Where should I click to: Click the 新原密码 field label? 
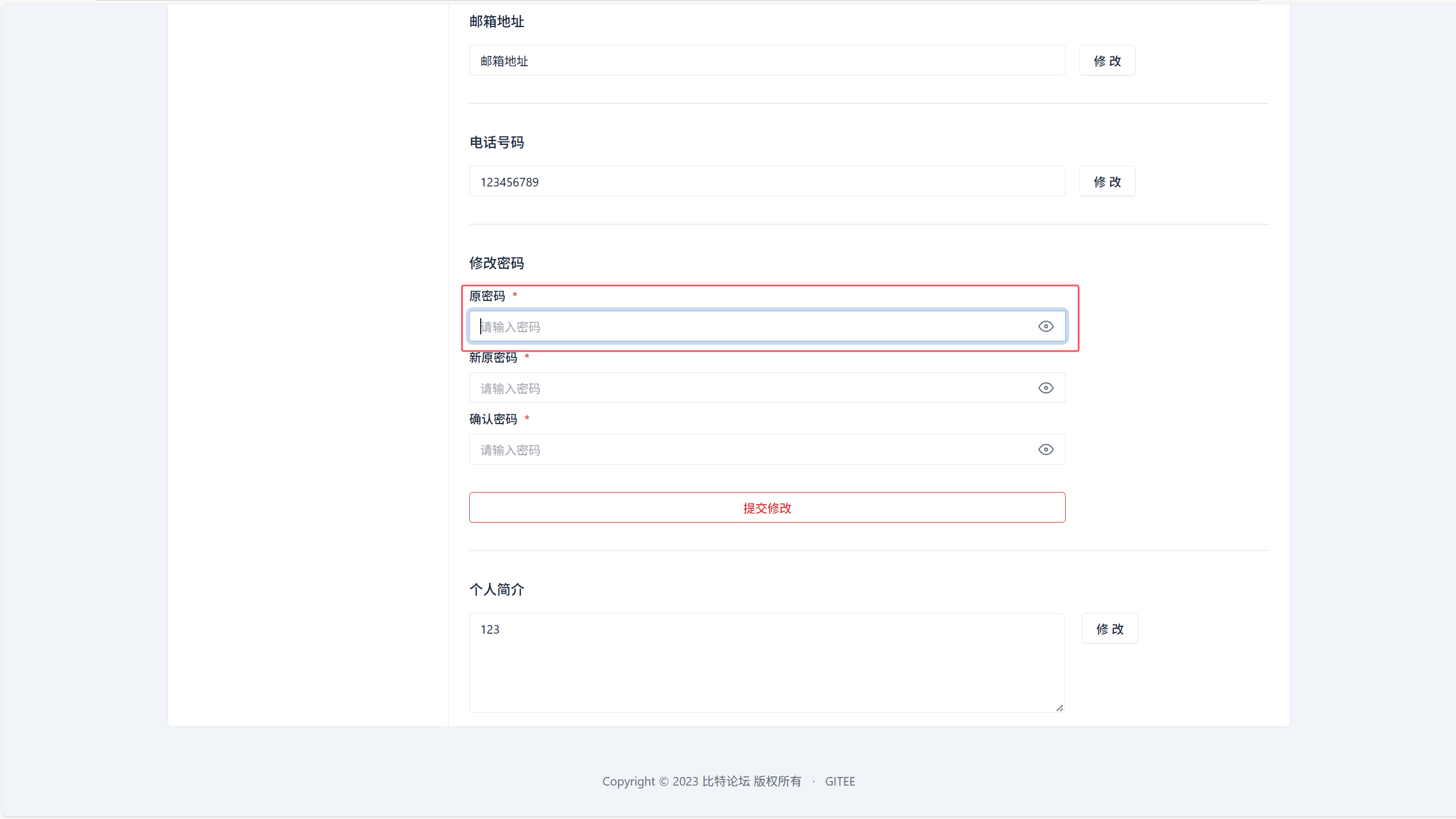[x=493, y=357]
